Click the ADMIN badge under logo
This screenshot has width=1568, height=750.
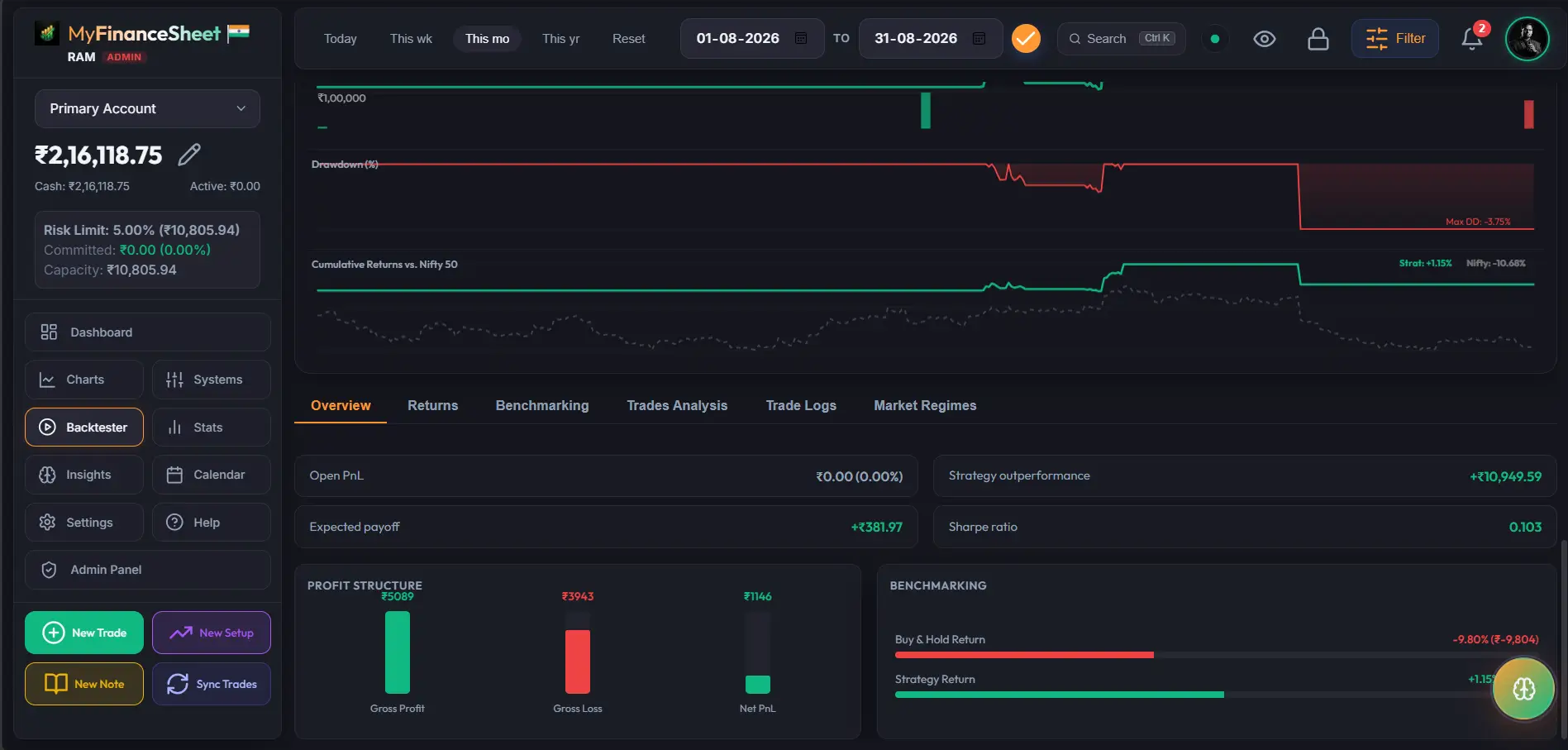[124, 57]
